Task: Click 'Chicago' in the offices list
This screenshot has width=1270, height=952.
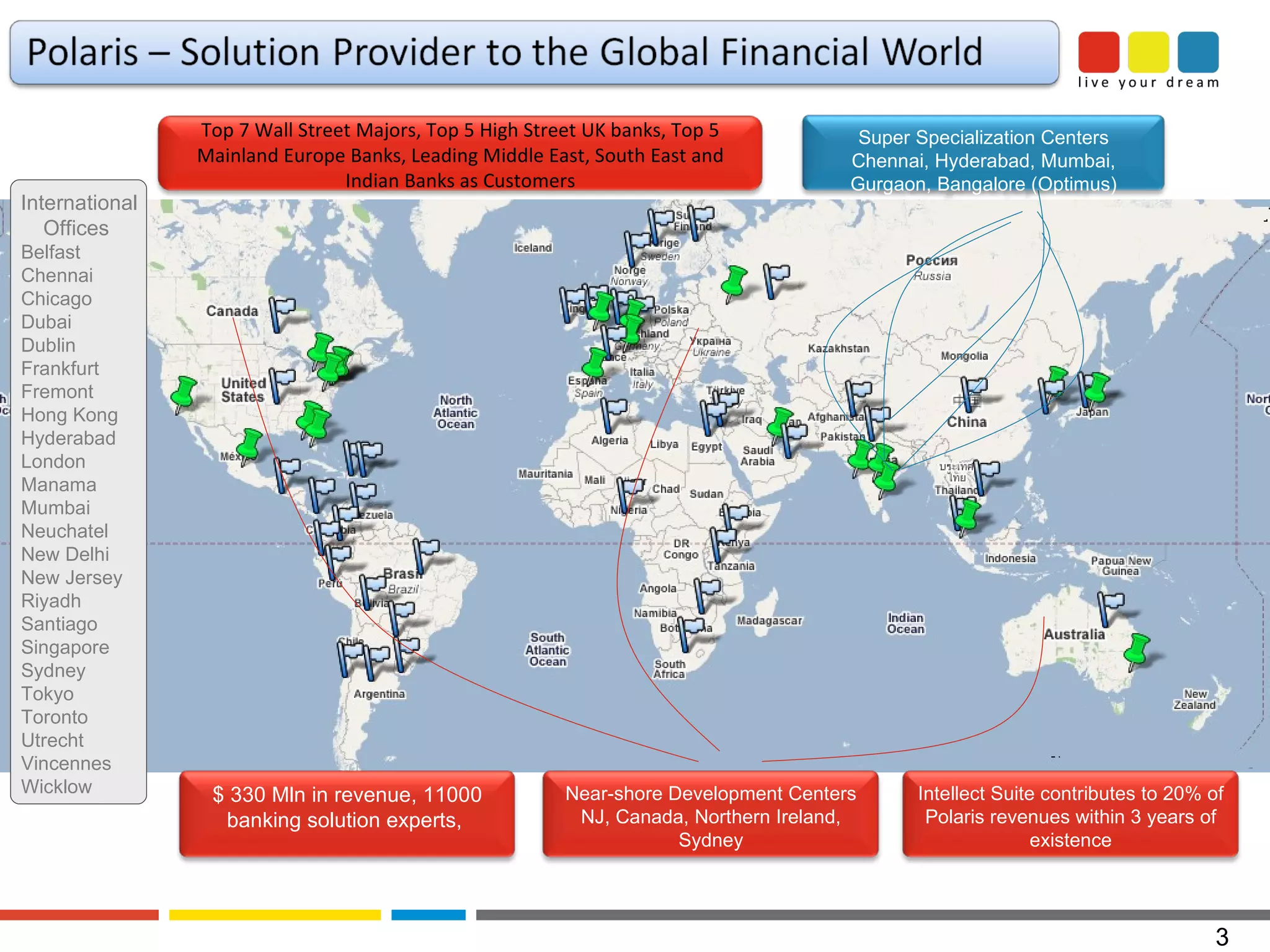Action: tap(56, 299)
